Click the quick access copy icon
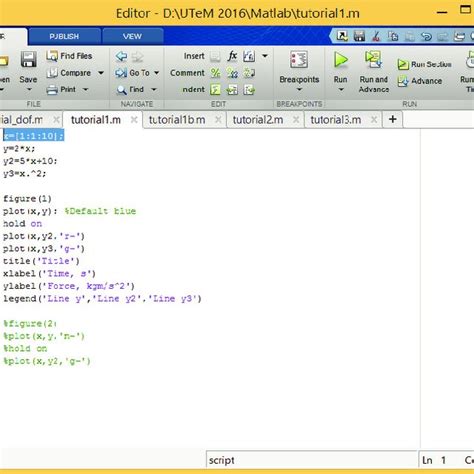This screenshot has width=474, height=474. (x=393, y=36)
